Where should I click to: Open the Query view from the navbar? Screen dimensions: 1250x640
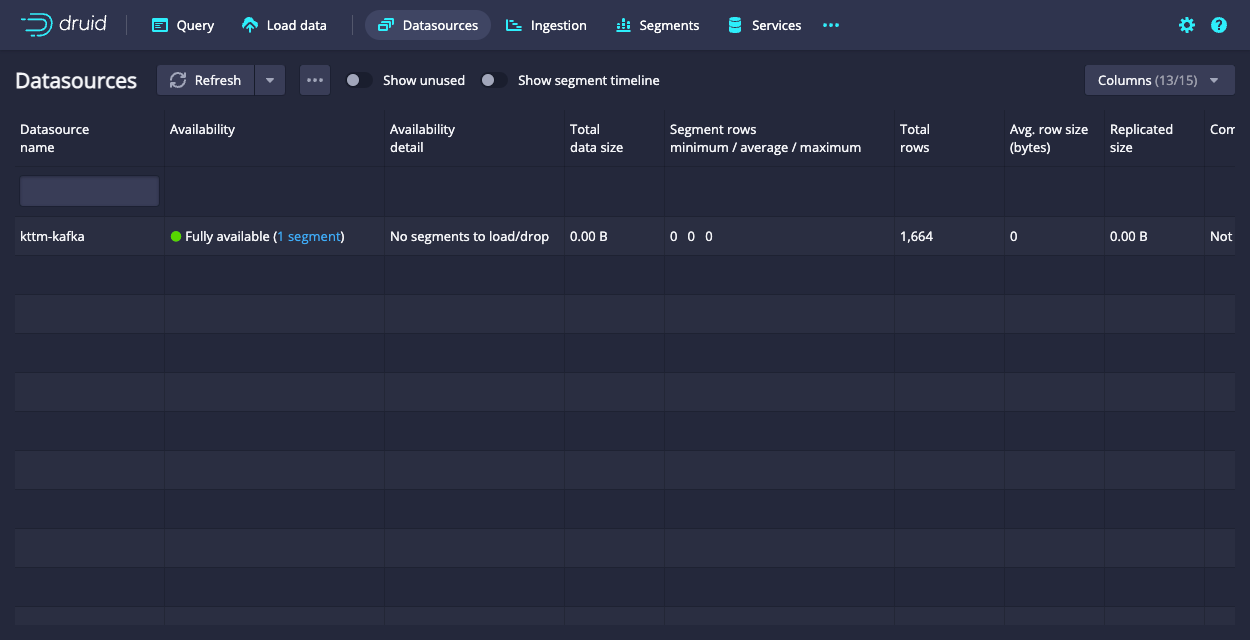point(182,25)
